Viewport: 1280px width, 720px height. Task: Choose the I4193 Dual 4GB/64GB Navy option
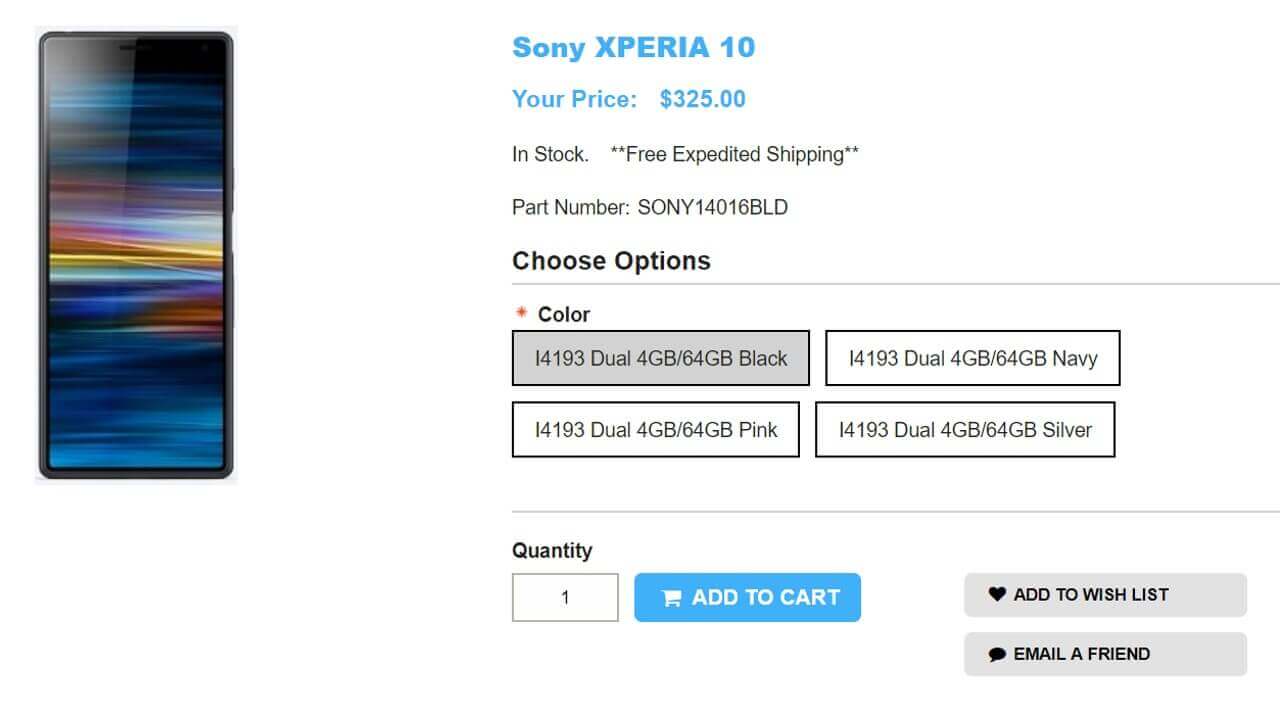coord(972,358)
